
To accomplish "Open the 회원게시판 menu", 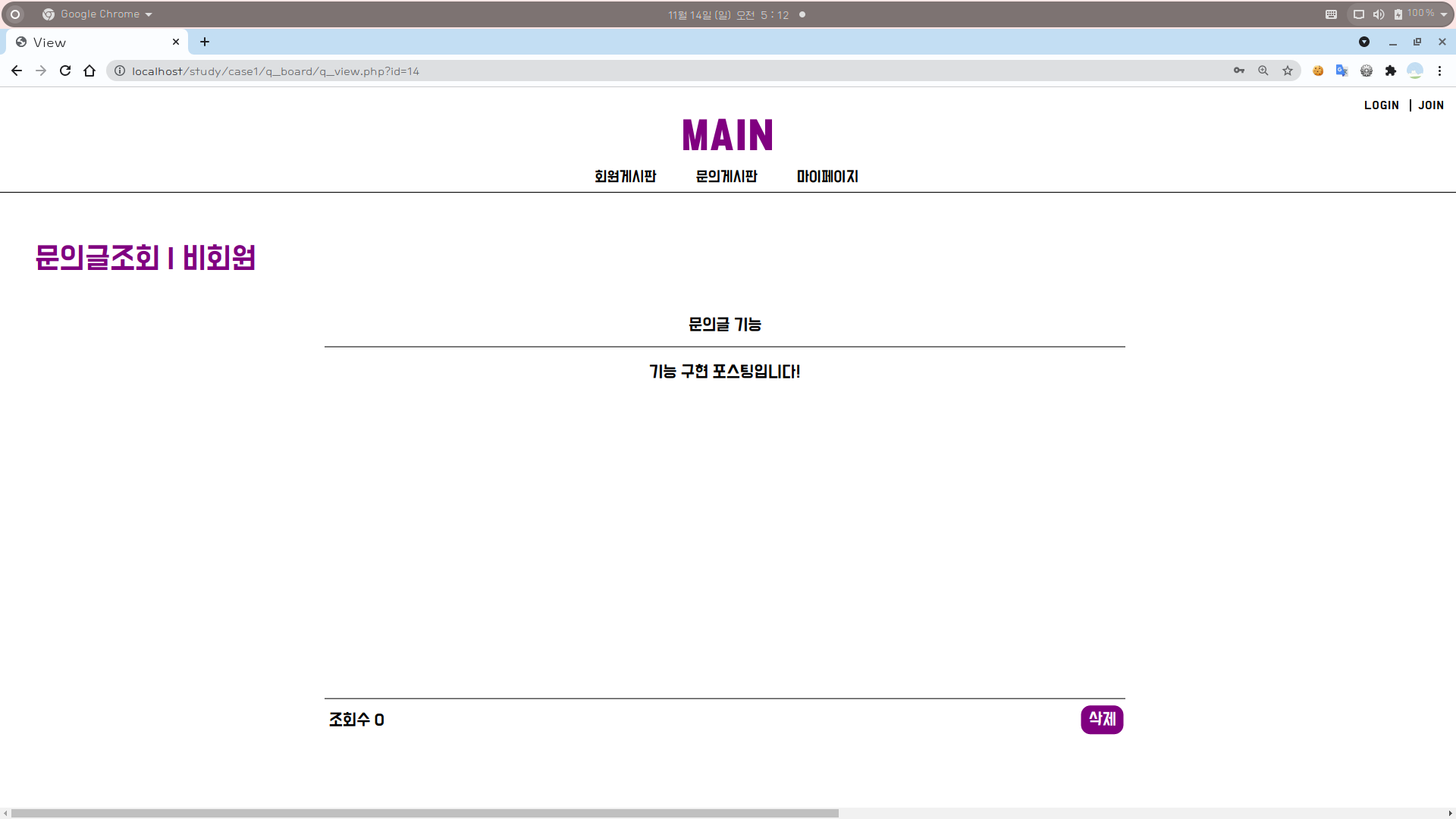I will click(625, 177).
